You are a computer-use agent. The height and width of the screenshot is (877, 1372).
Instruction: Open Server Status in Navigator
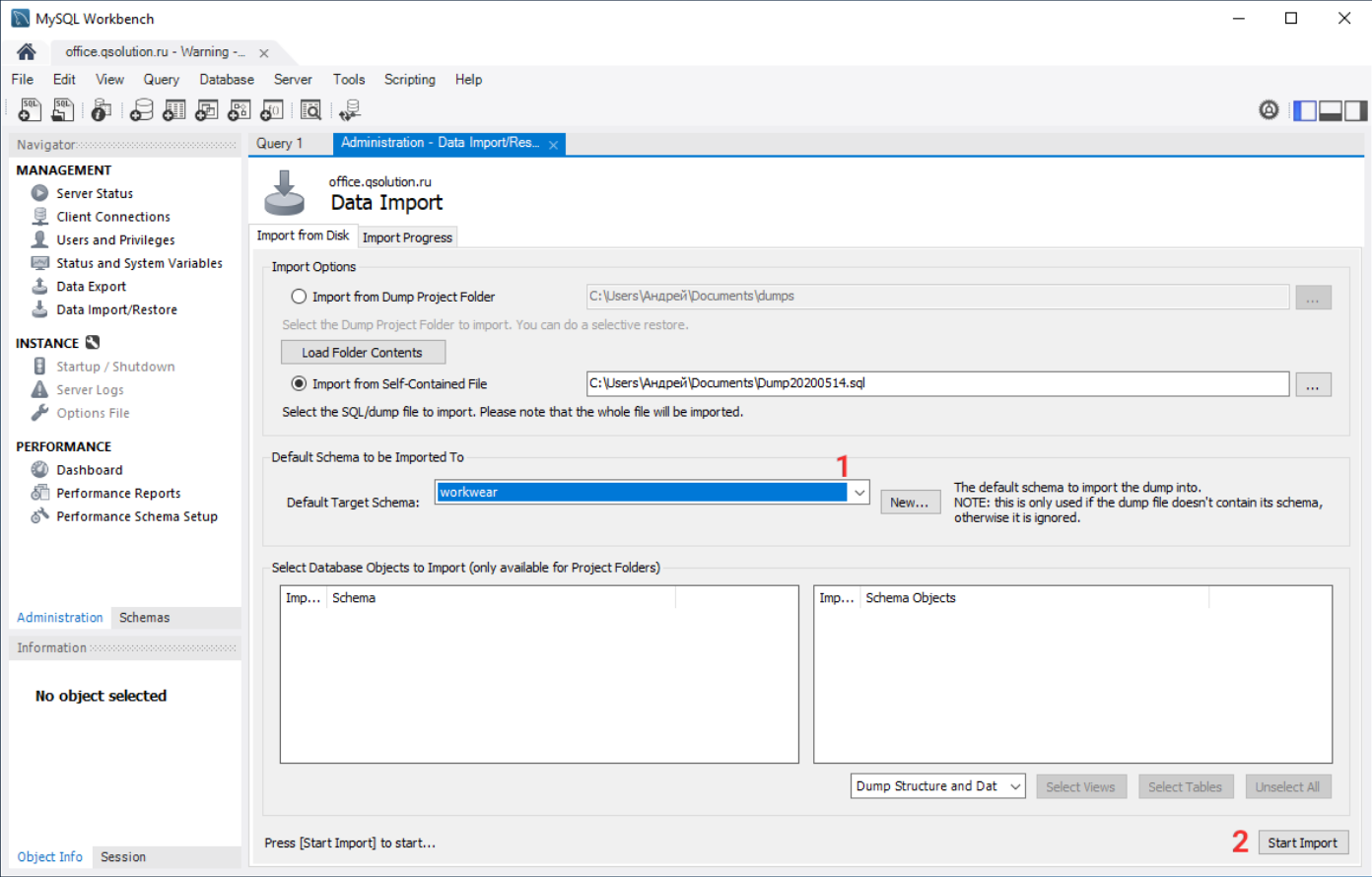point(95,193)
